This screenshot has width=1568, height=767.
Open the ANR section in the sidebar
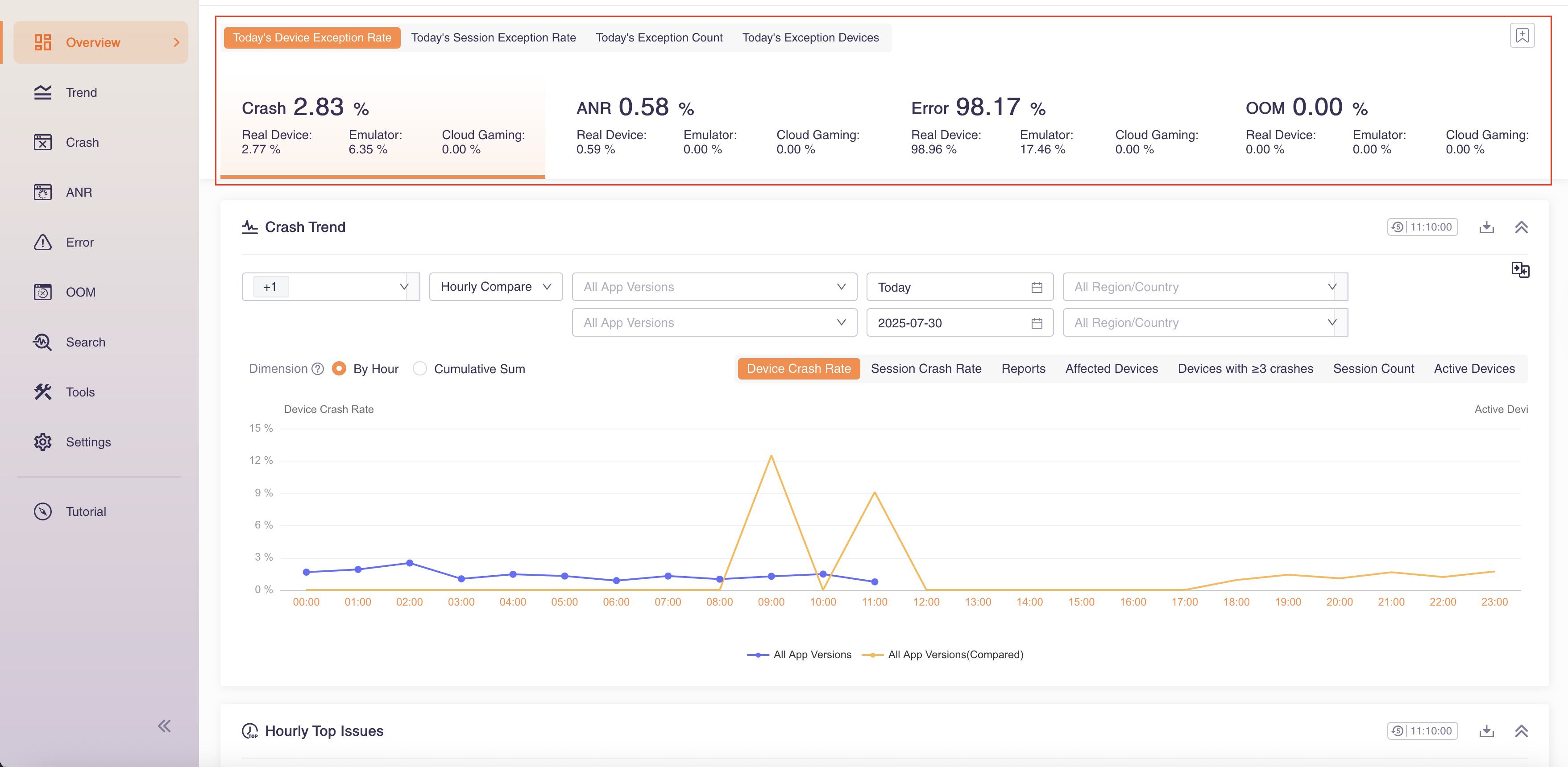coord(79,192)
